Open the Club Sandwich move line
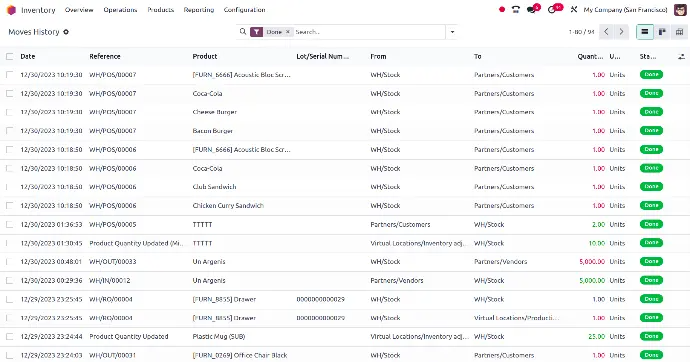 pyautogui.click(x=214, y=187)
